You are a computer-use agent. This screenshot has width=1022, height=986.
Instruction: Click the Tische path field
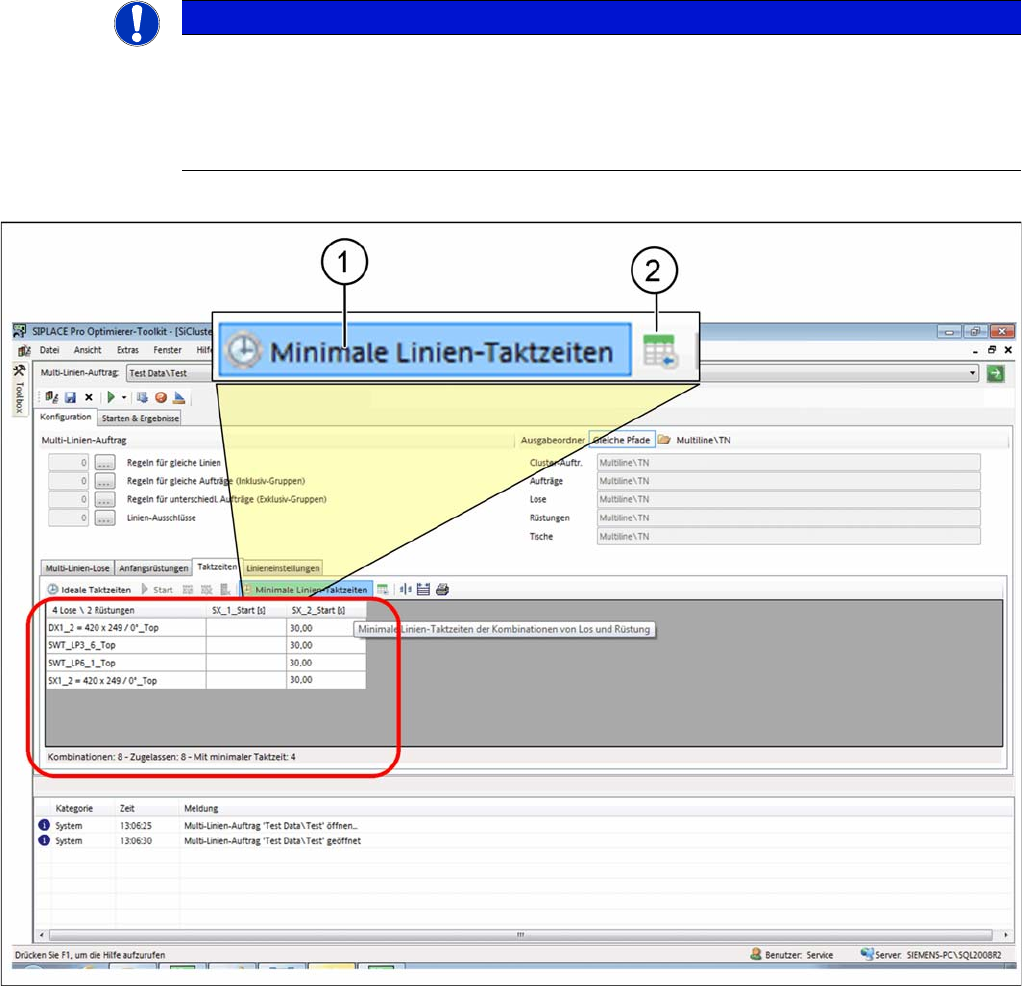[789, 536]
